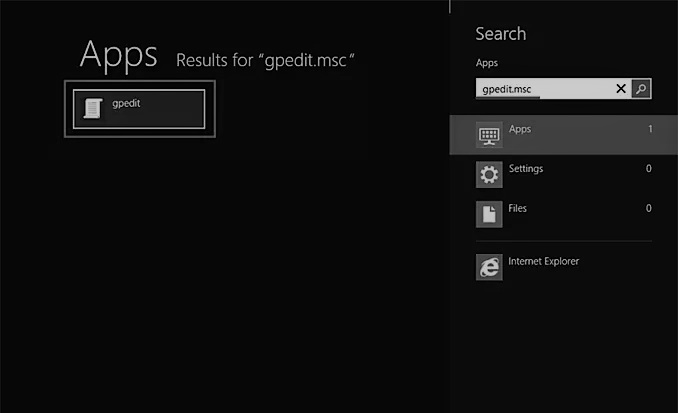Click the Apps result count "1"
The width and height of the screenshot is (678, 413).
click(650, 129)
